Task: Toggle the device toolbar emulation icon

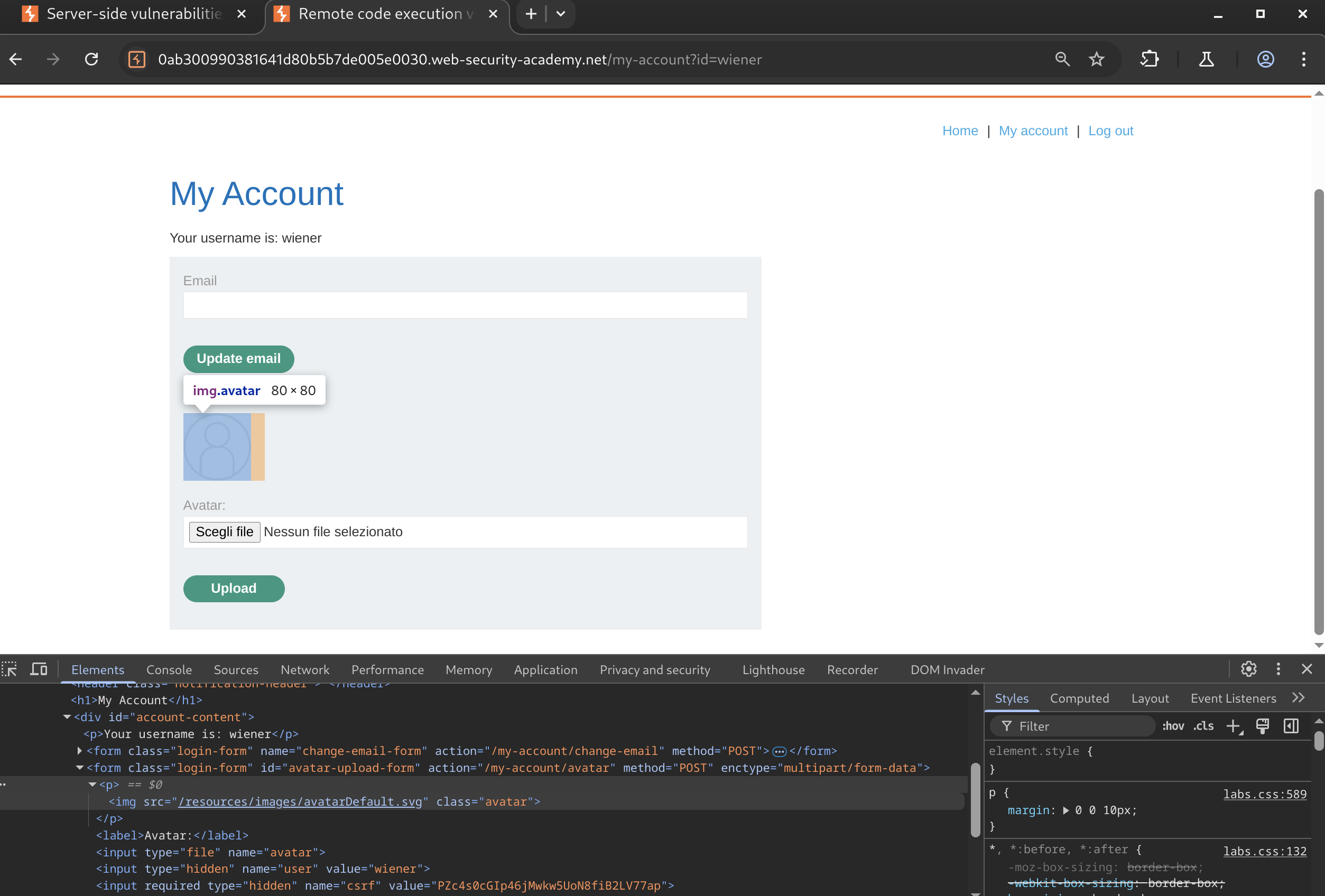Action: click(39, 669)
